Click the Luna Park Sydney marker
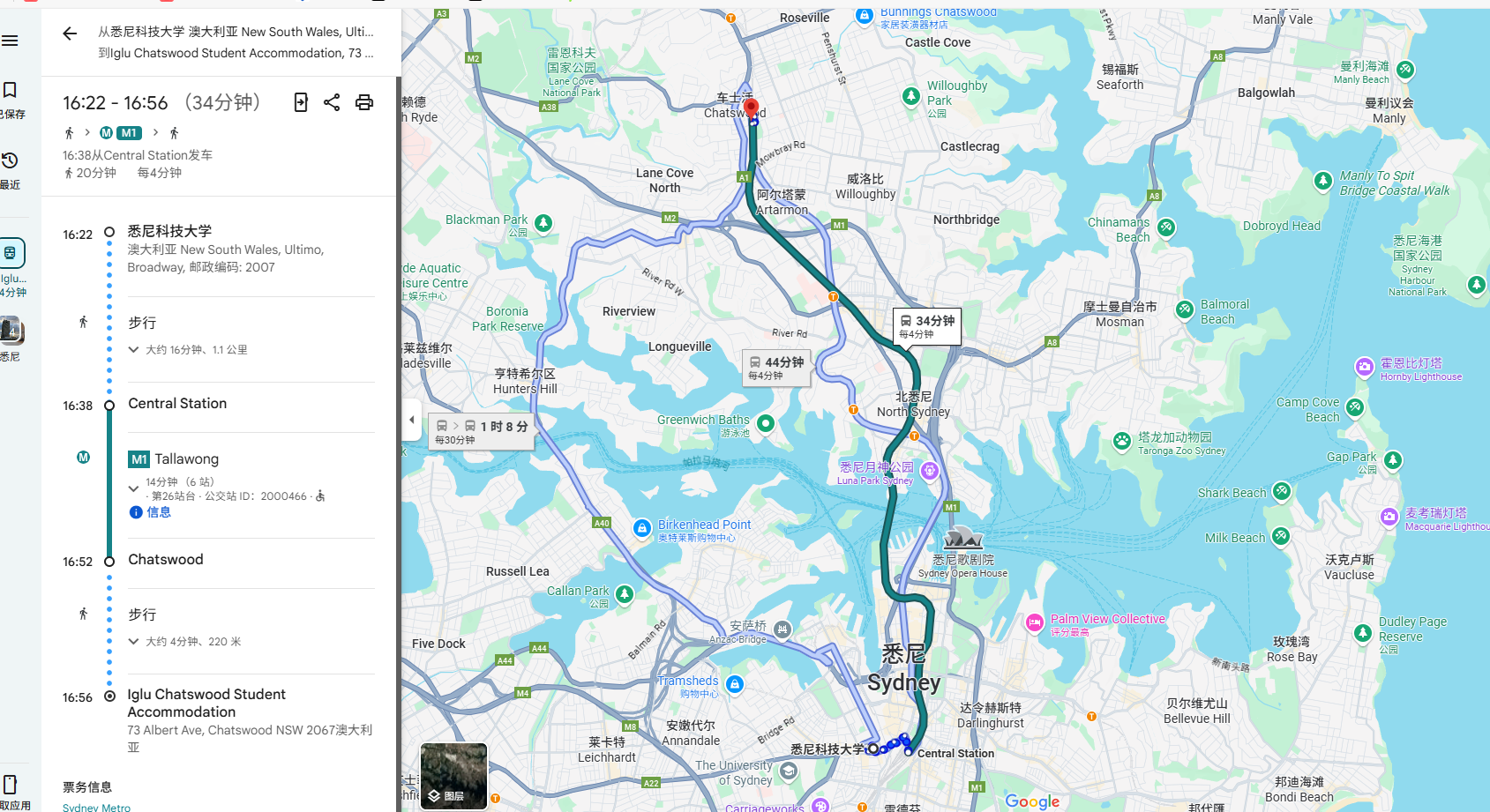 point(929,472)
